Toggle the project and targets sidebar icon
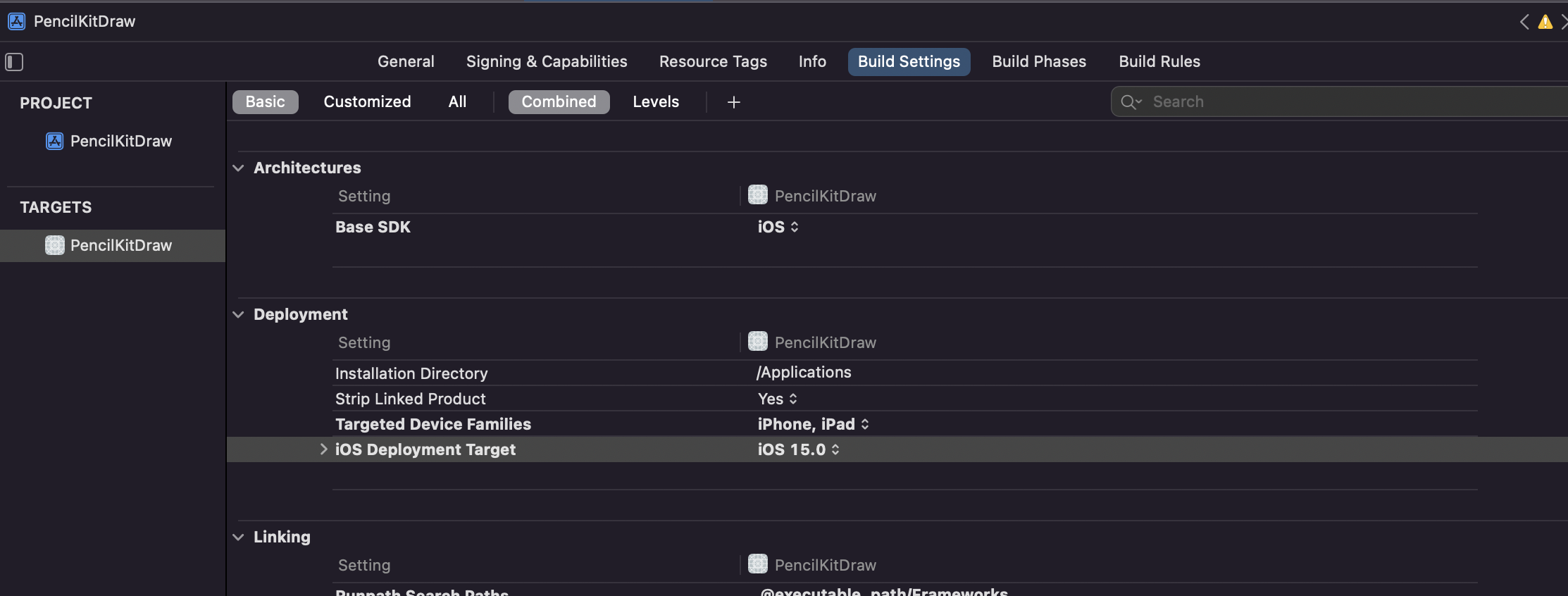Image resolution: width=1568 pixels, height=596 pixels. tap(15, 62)
